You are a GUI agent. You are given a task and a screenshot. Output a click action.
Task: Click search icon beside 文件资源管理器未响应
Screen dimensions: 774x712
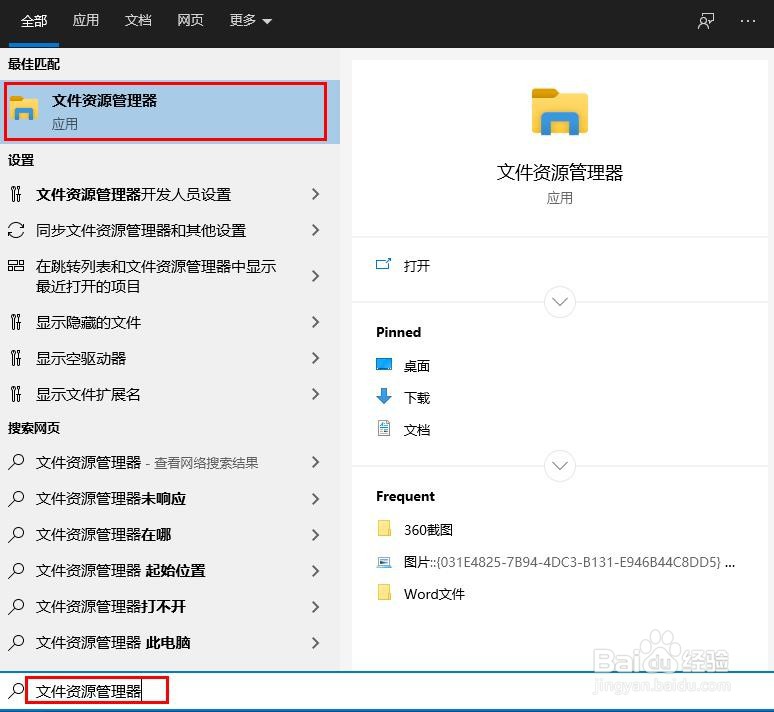pyautogui.click(x=16, y=499)
